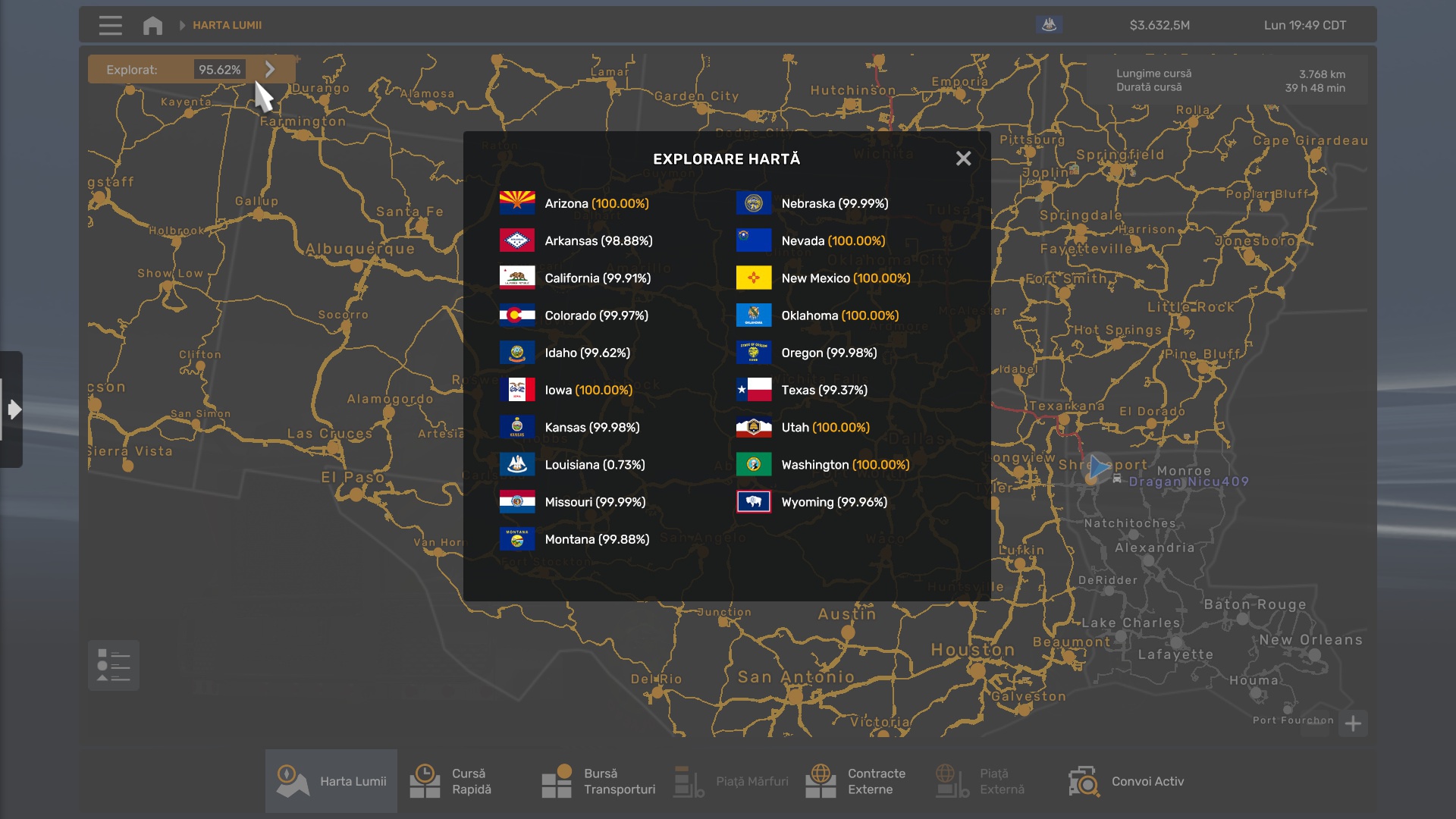This screenshot has height=819, width=1456.
Task: Open the Bursă Transporturi tab
Action: click(598, 781)
